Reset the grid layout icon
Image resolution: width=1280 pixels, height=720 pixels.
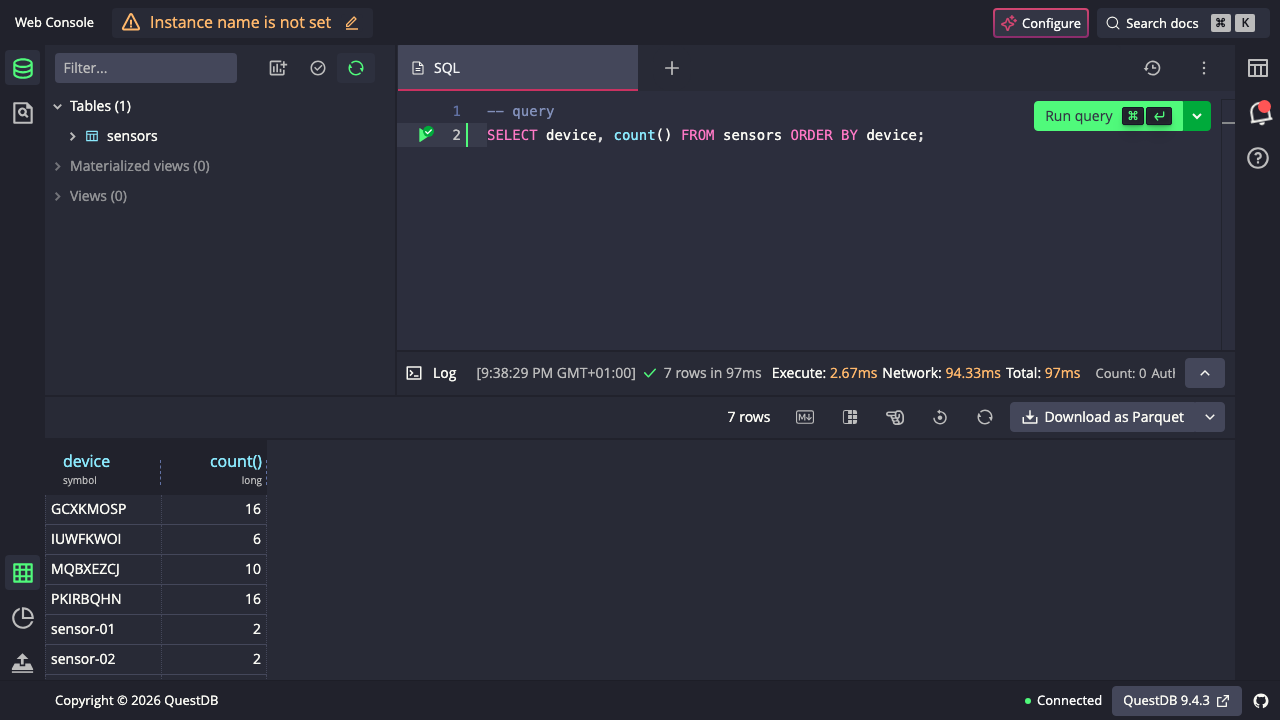point(940,417)
